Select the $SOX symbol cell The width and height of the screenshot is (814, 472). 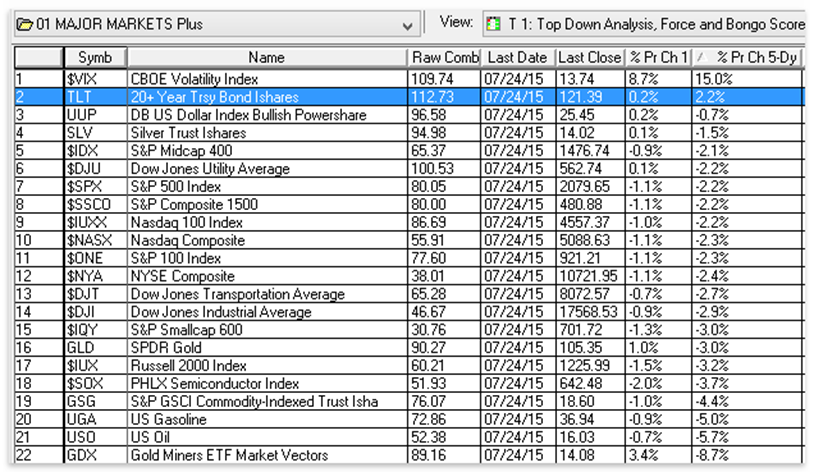(96, 384)
